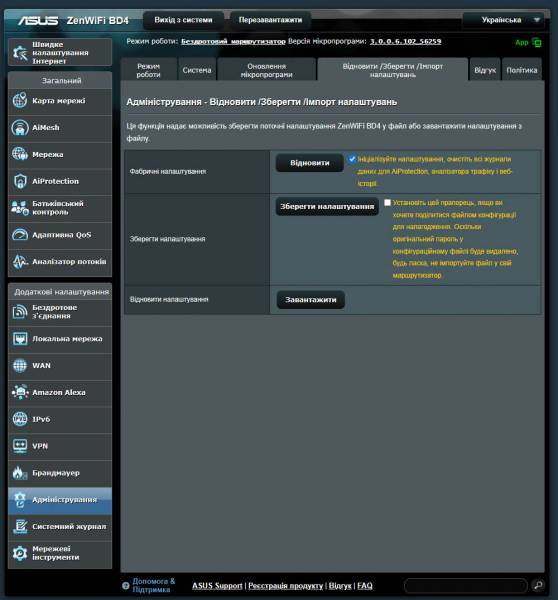Click the Мережеві інструменти cog icon
The height and width of the screenshot is (600, 558).
click(x=20, y=553)
